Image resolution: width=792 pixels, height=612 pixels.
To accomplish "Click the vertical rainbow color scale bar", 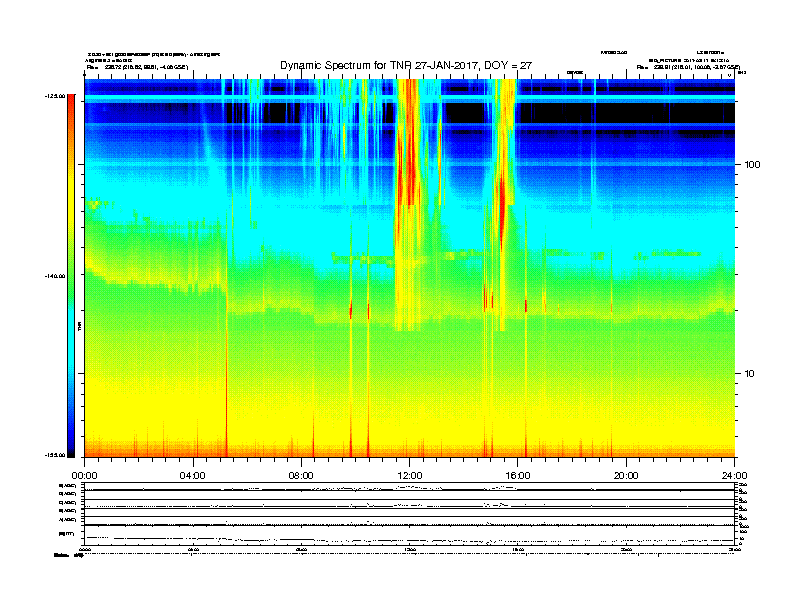I will pyautogui.click(x=71, y=276).
